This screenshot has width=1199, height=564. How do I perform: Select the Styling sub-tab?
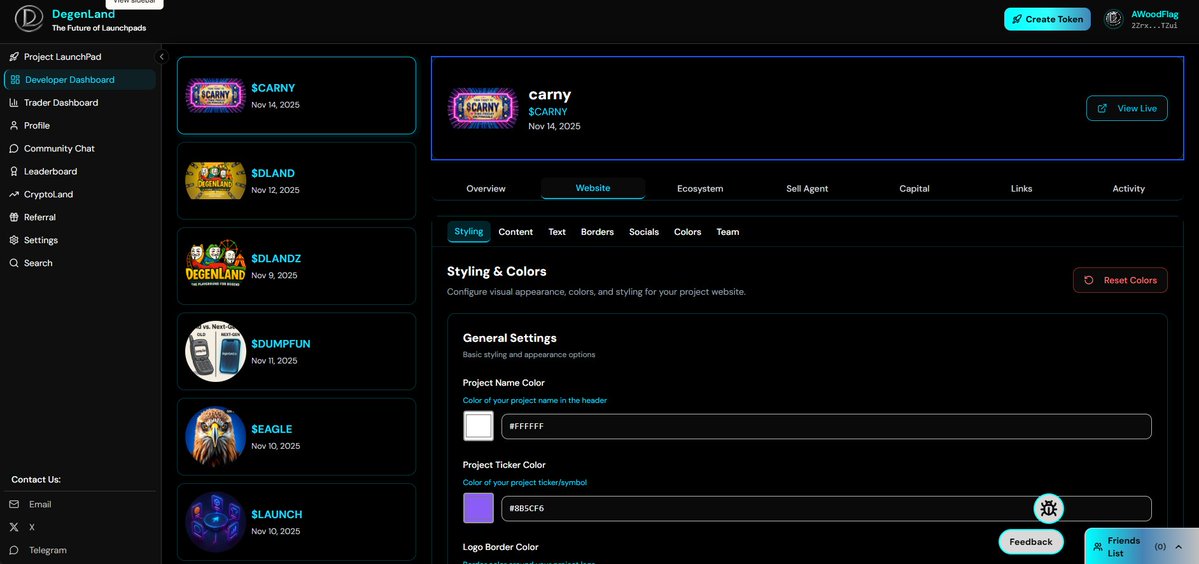point(469,232)
